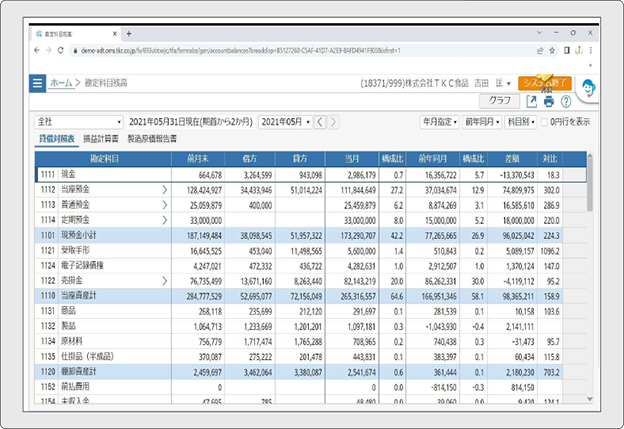Click the 当月 column header
This screenshot has width=624, height=429.
click(x=352, y=159)
